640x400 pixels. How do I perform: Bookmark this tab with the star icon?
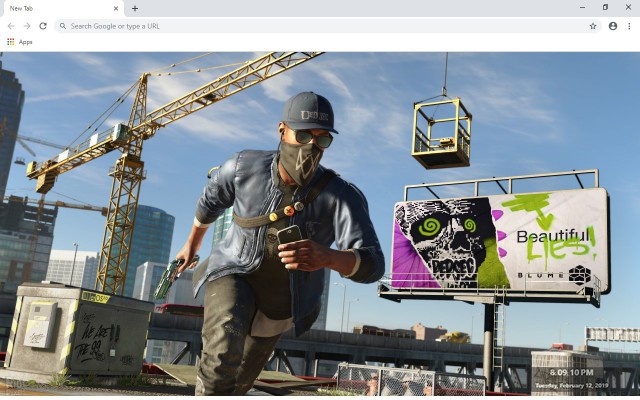(x=593, y=26)
